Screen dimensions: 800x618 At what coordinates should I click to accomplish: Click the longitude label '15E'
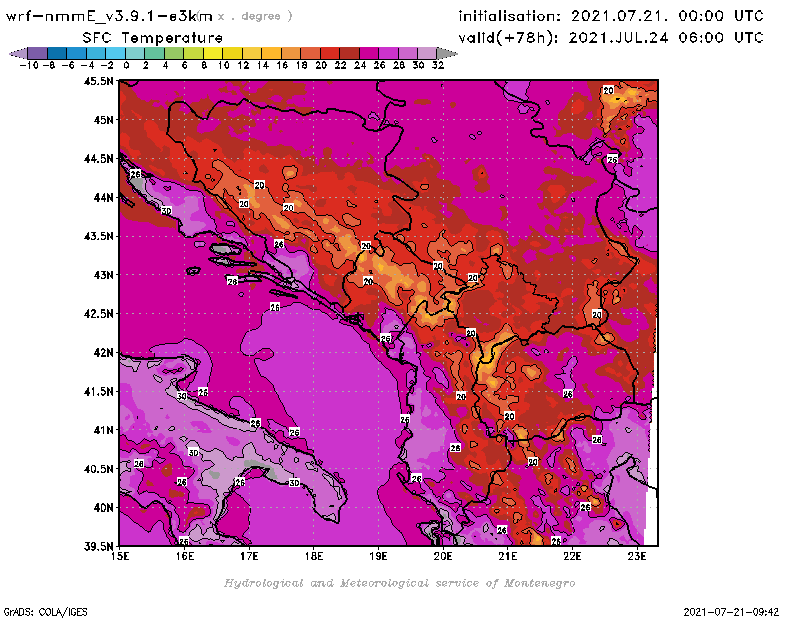[120, 556]
